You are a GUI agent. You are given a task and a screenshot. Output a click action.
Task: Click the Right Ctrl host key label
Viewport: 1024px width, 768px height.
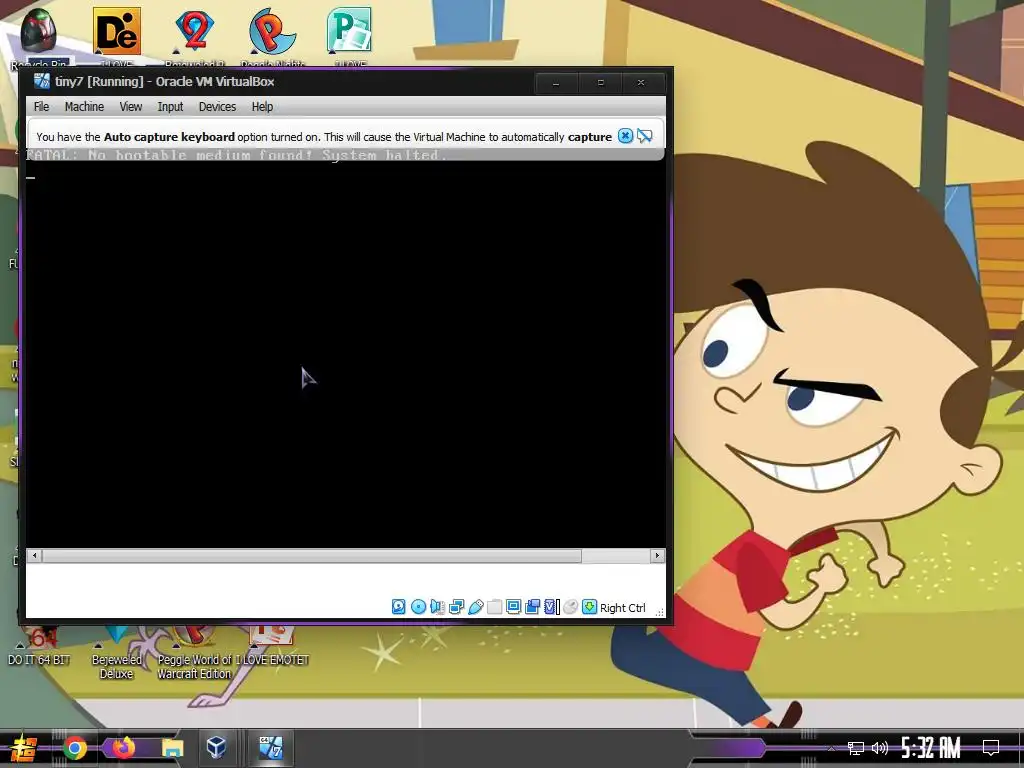tap(622, 608)
